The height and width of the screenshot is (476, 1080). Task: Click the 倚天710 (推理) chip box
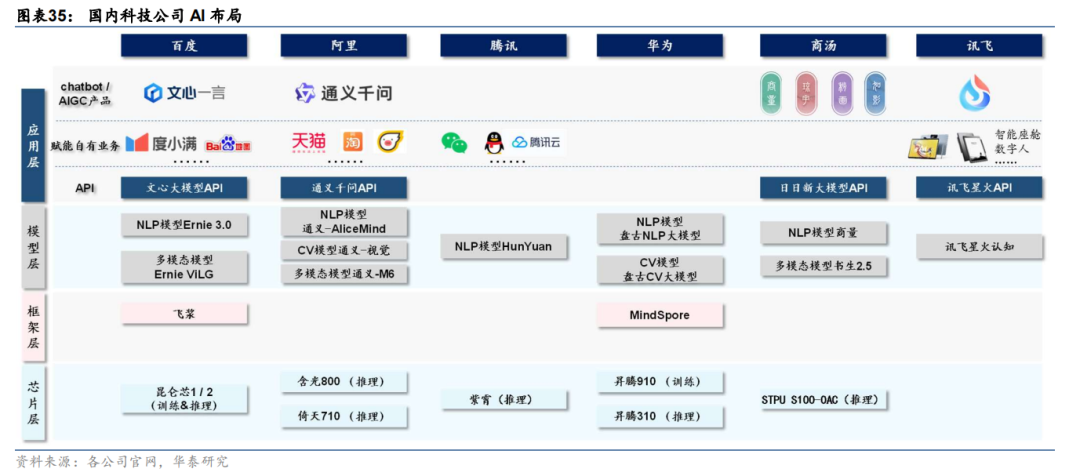pos(344,416)
